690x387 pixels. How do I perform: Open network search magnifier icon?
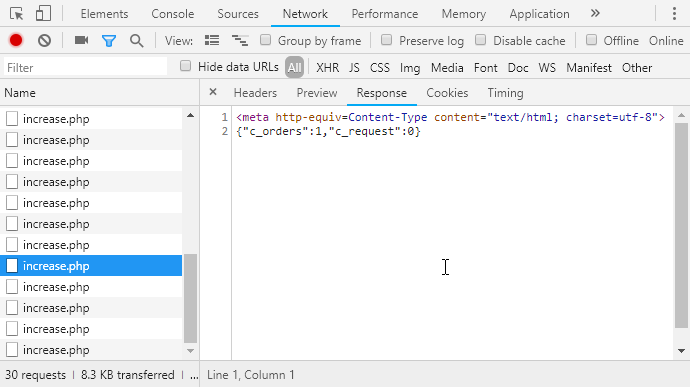(x=136, y=41)
